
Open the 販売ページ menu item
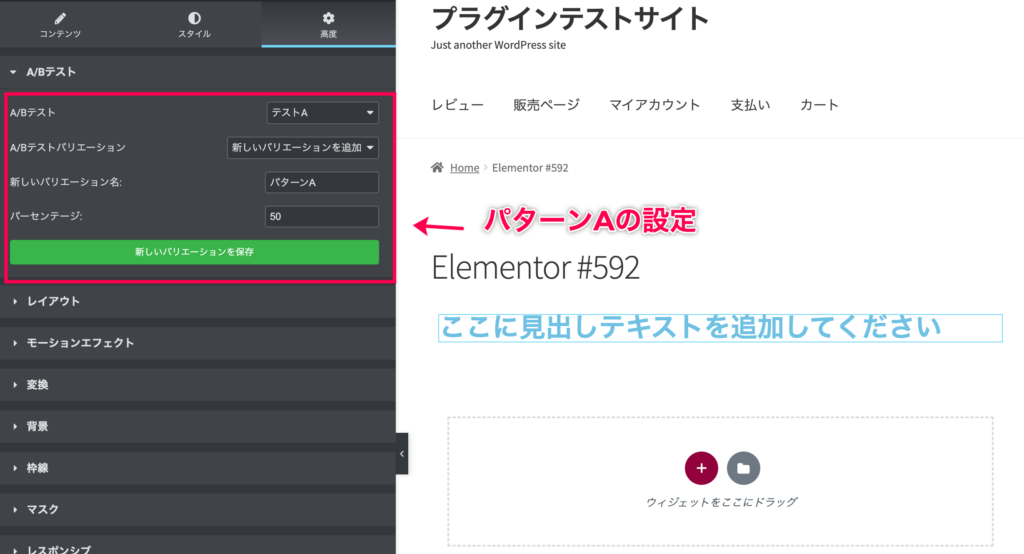point(546,105)
